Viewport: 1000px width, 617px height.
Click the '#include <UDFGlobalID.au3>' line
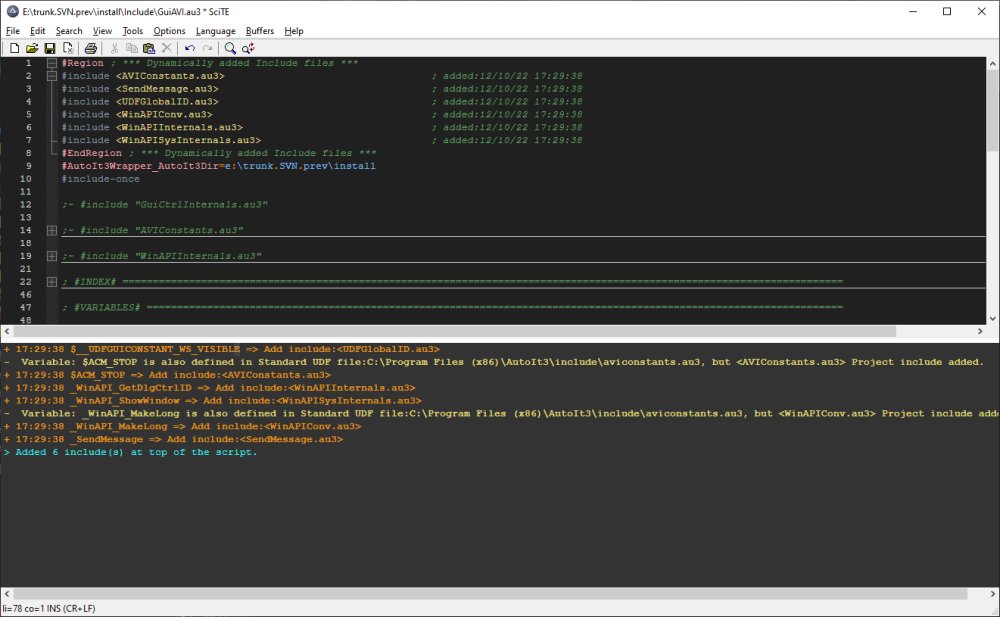pyautogui.click(x=140, y=101)
